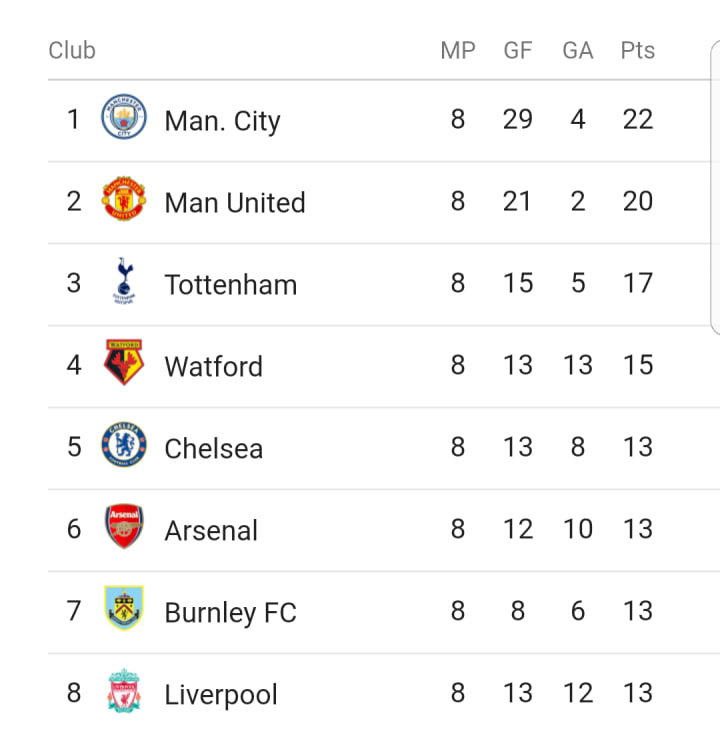Image resolution: width=720 pixels, height=733 pixels.
Task: Click the Arsenal cannon crest icon
Action: (x=124, y=526)
